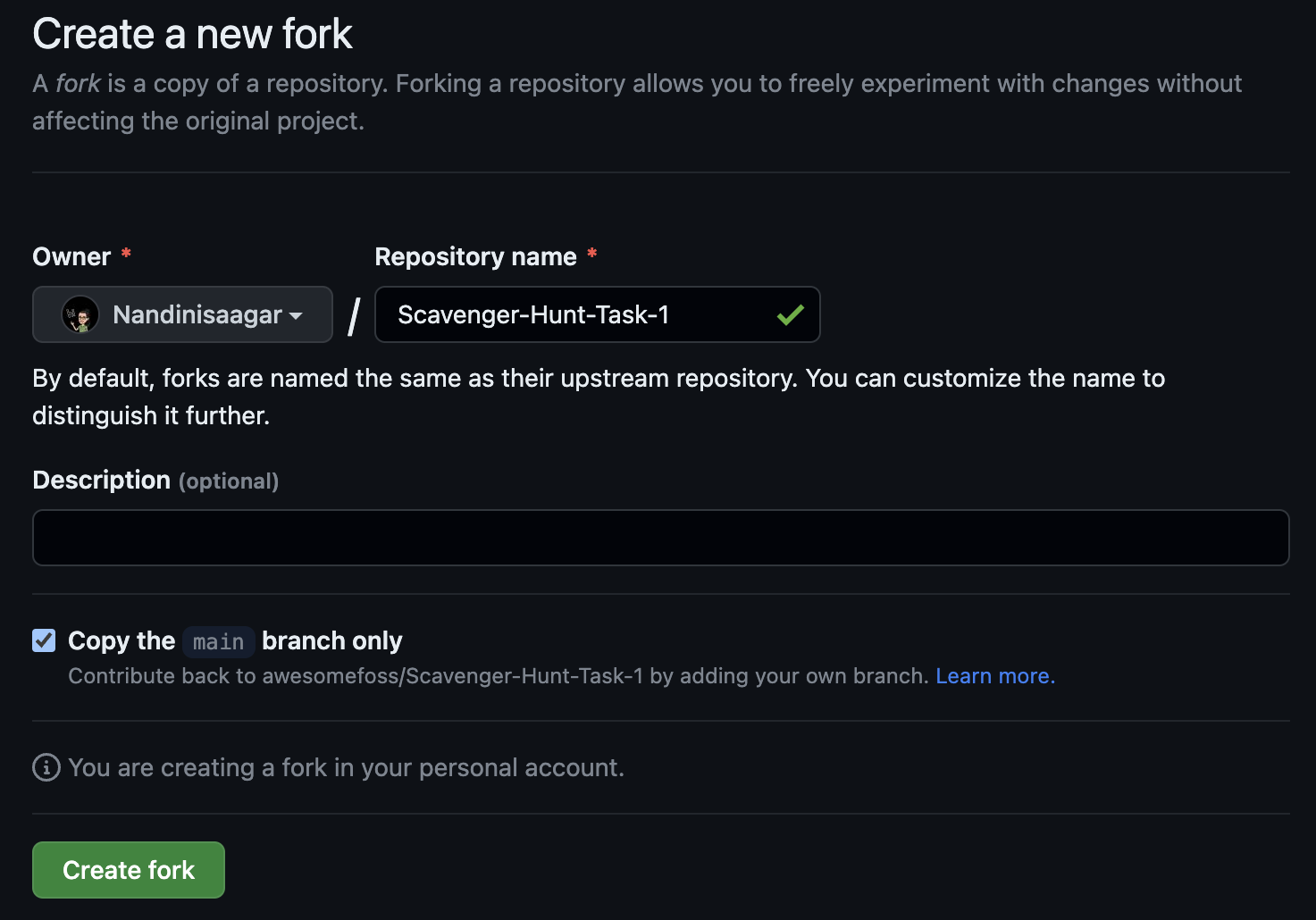Select the Create a new fork heading
The height and width of the screenshot is (920, 1316).
point(191,33)
